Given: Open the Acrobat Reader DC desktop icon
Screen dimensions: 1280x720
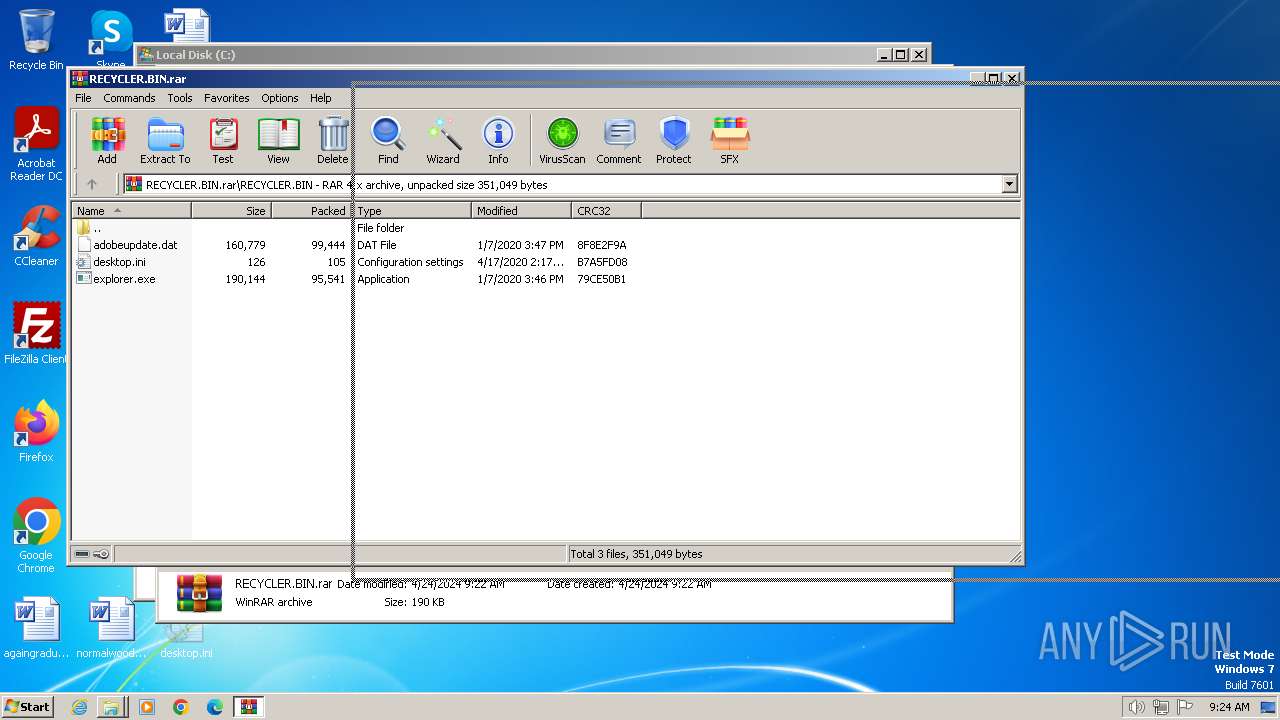Looking at the screenshot, I should [x=36, y=145].
